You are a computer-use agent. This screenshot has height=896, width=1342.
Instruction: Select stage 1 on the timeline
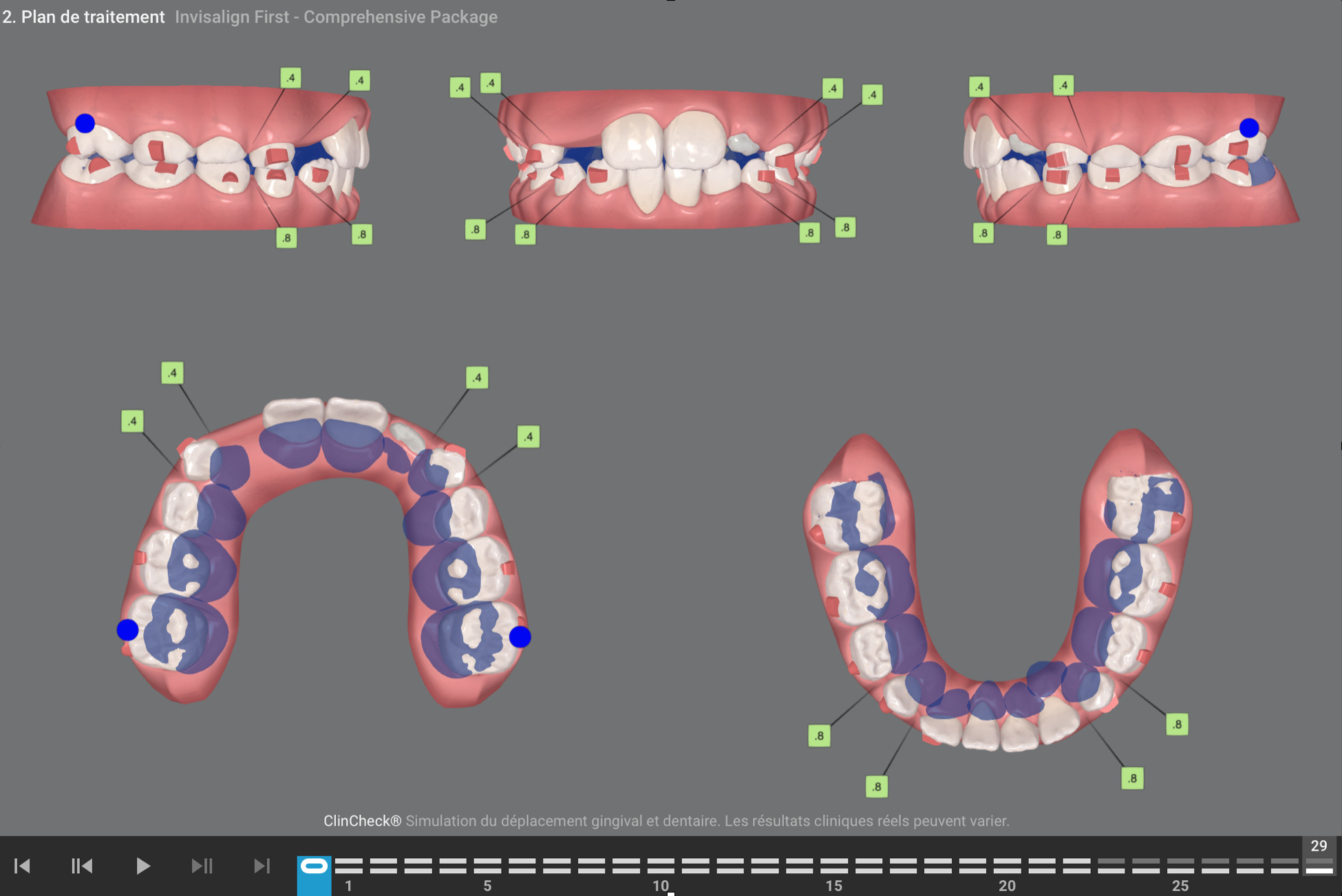349,866
